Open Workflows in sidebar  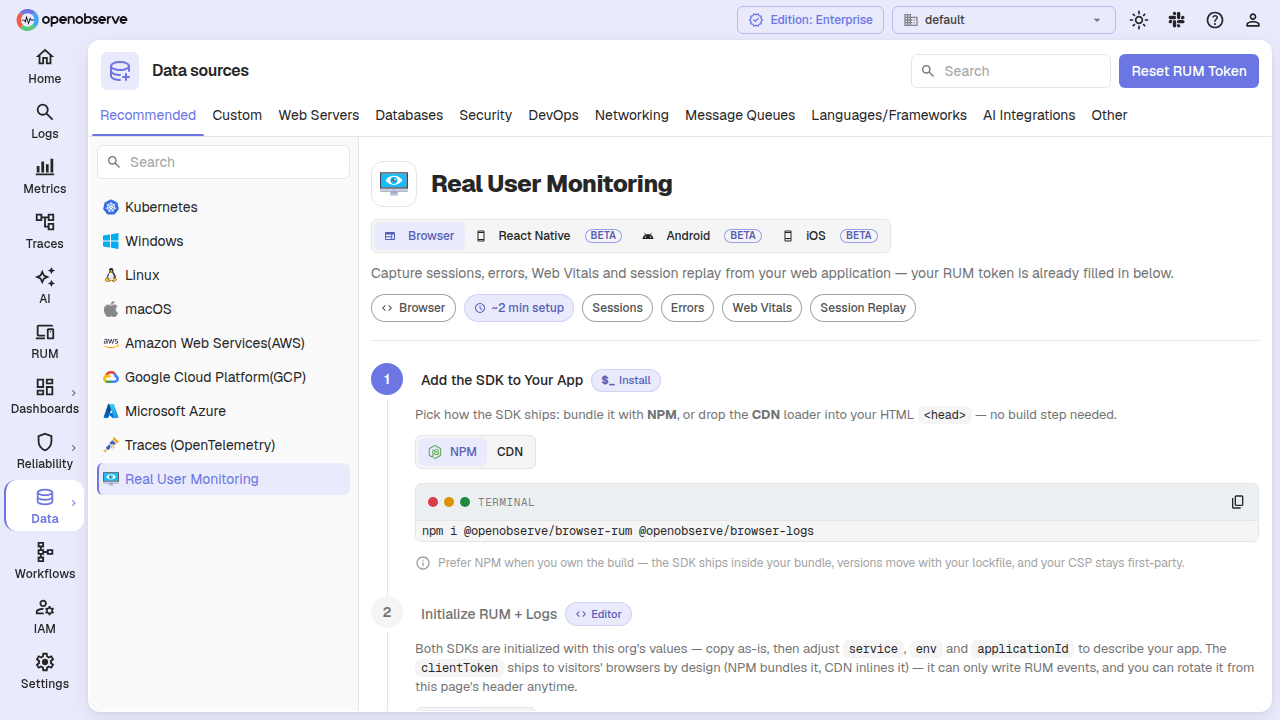(x=44, y=562)
